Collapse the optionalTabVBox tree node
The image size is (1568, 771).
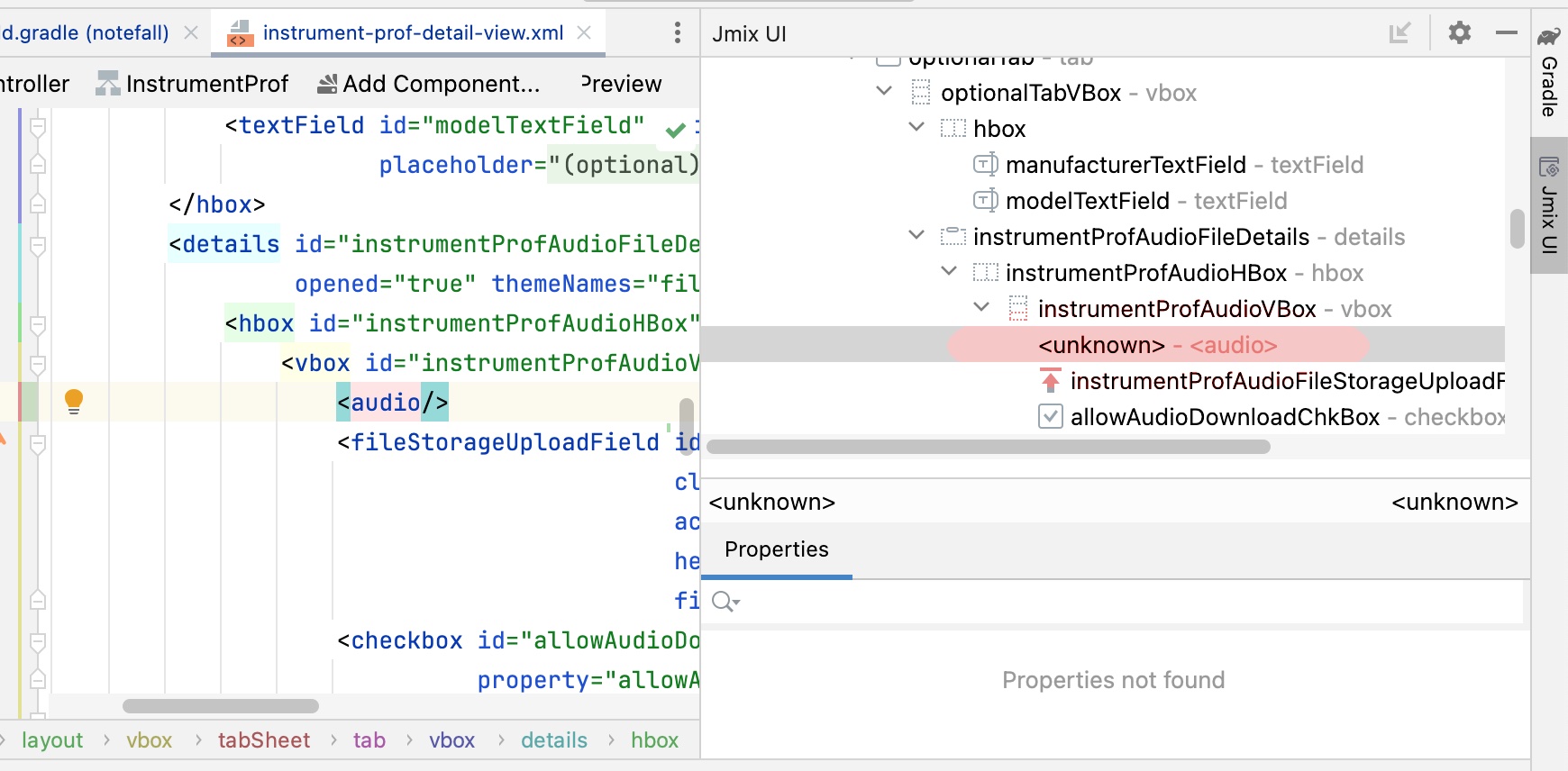(884, 91)
